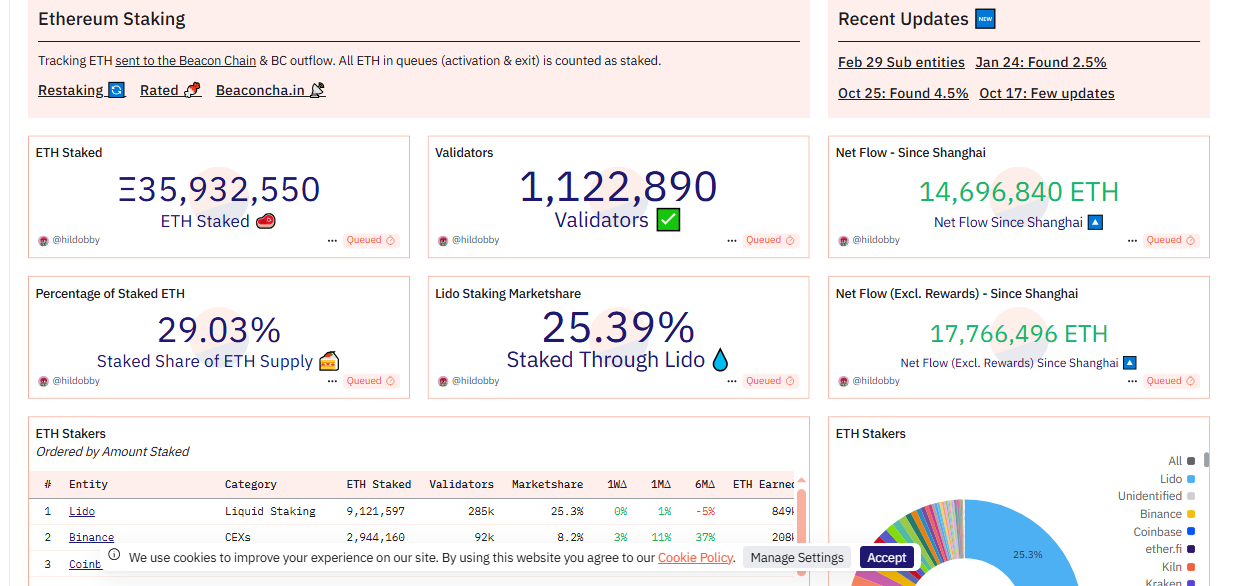Screen dimensions: 1233x586
Task: Sort table by 6MΔ column header
Action: click(705, 484)
